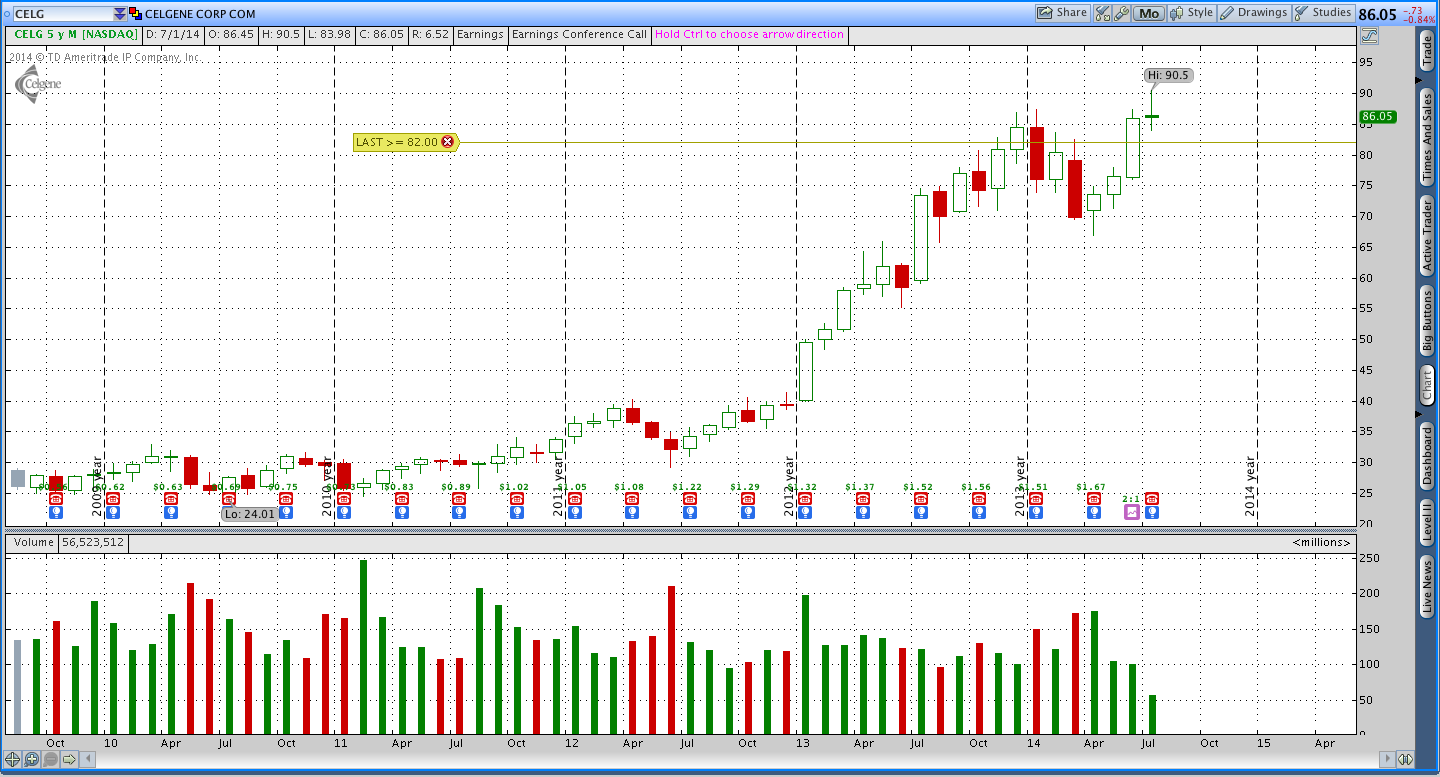1440x777 pixels.
Task: Click the green 86.05 price axis label
Action: pos(1378,117)
